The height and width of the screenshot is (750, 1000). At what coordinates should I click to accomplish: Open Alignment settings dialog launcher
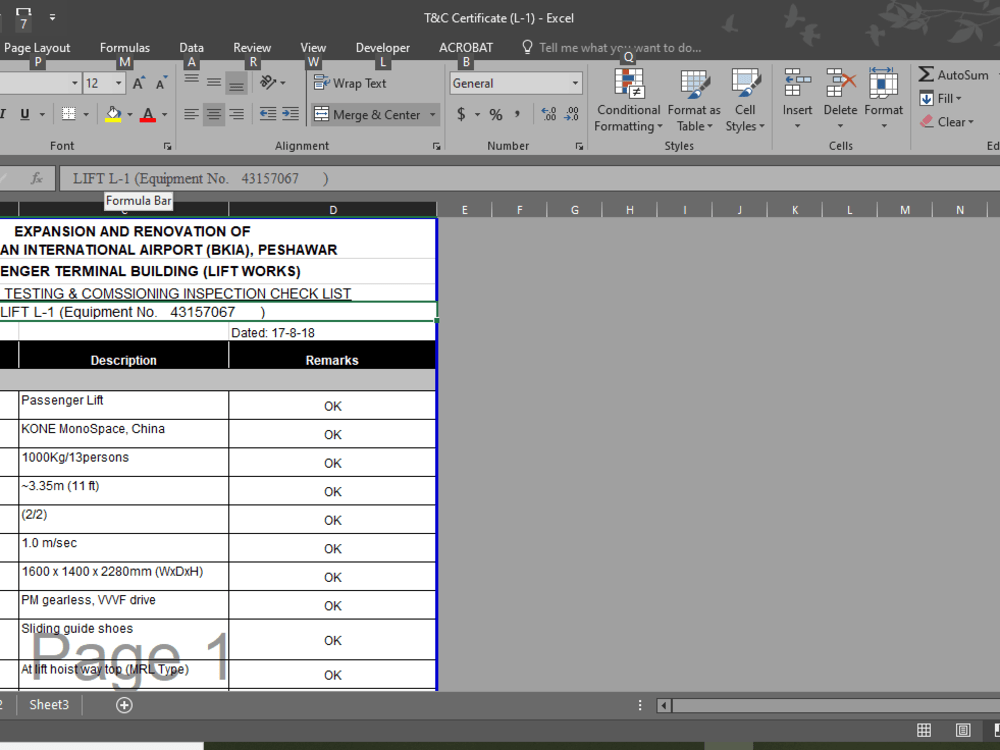pos(436,146)
